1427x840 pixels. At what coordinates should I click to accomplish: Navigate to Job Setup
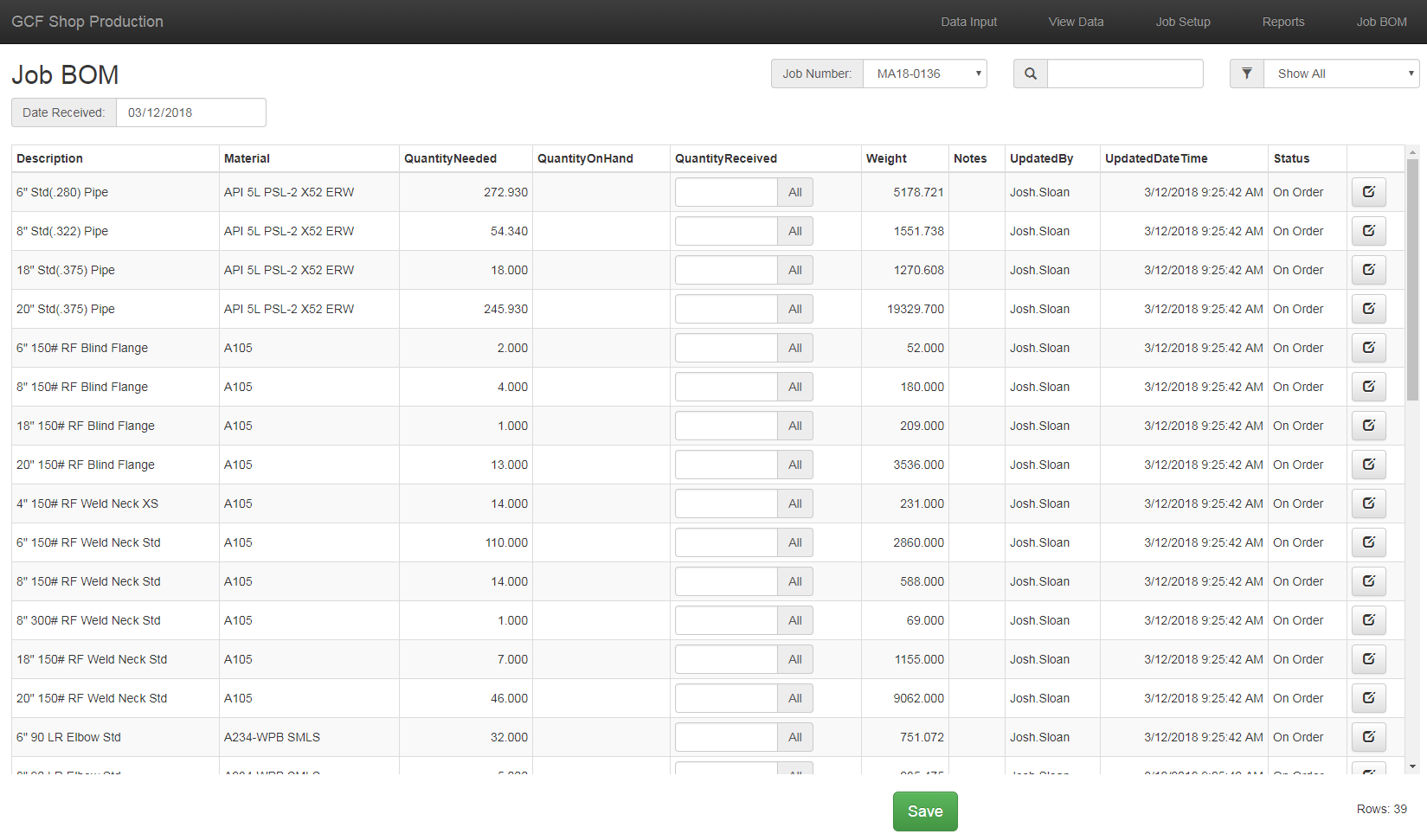[1182, 22]
